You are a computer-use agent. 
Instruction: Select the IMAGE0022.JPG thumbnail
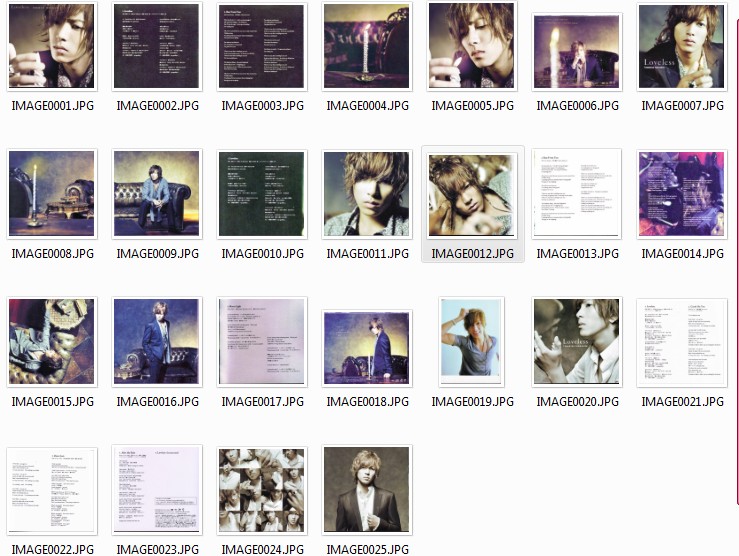pyautogui.click(x=52, y=491)
